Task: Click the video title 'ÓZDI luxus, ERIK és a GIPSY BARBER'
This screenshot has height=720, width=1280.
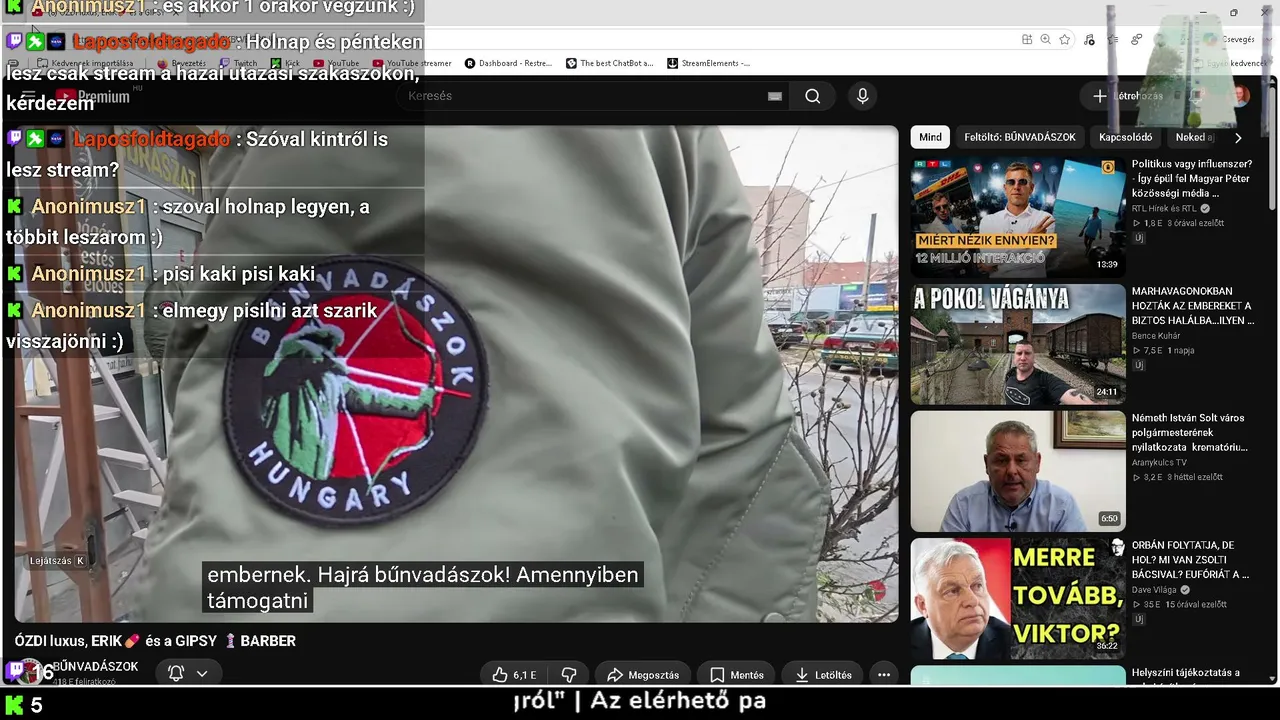Action: tap(155, 641)
